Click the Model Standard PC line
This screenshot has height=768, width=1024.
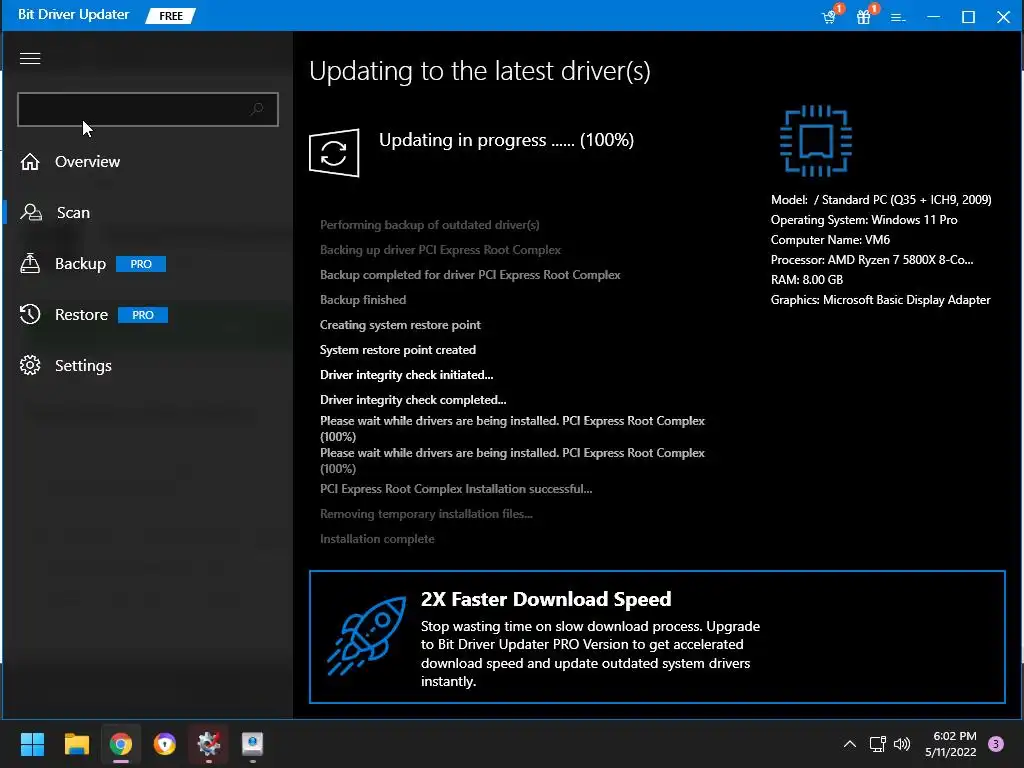(881, 200)
